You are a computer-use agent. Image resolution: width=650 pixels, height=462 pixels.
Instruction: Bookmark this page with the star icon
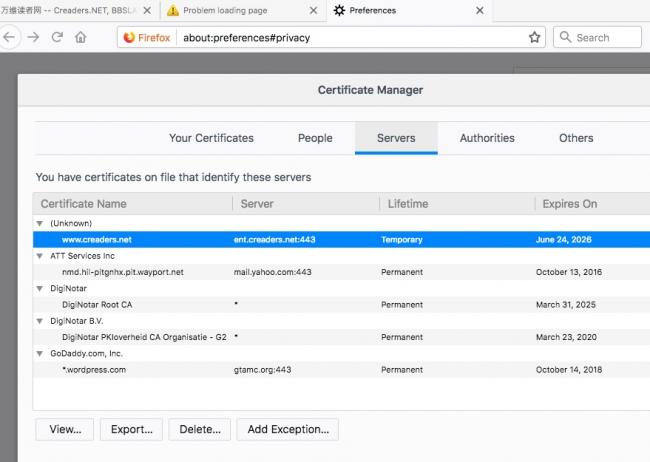[x=534, y=37]
